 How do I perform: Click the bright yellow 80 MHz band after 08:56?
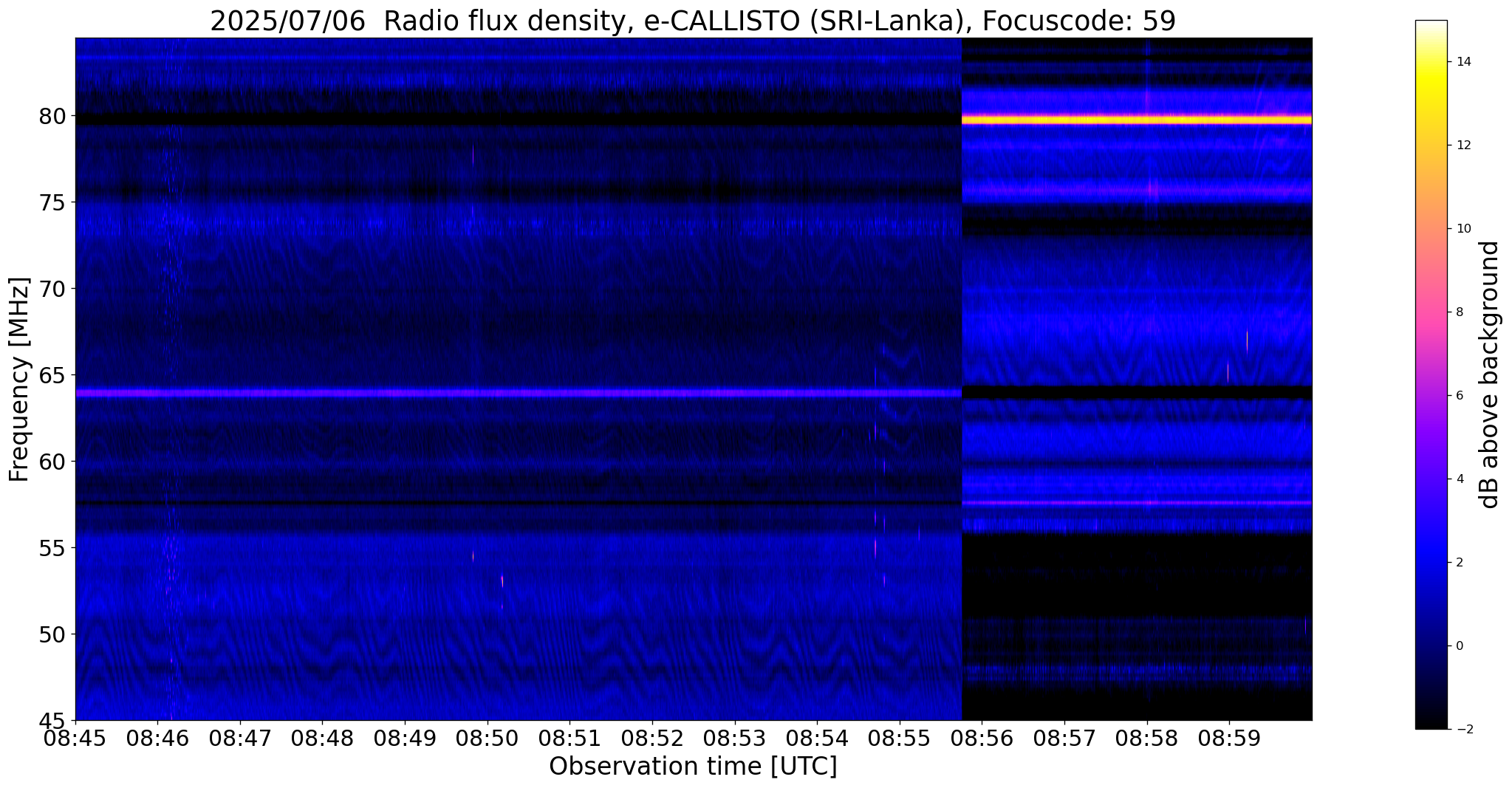tap(1137, 119)
